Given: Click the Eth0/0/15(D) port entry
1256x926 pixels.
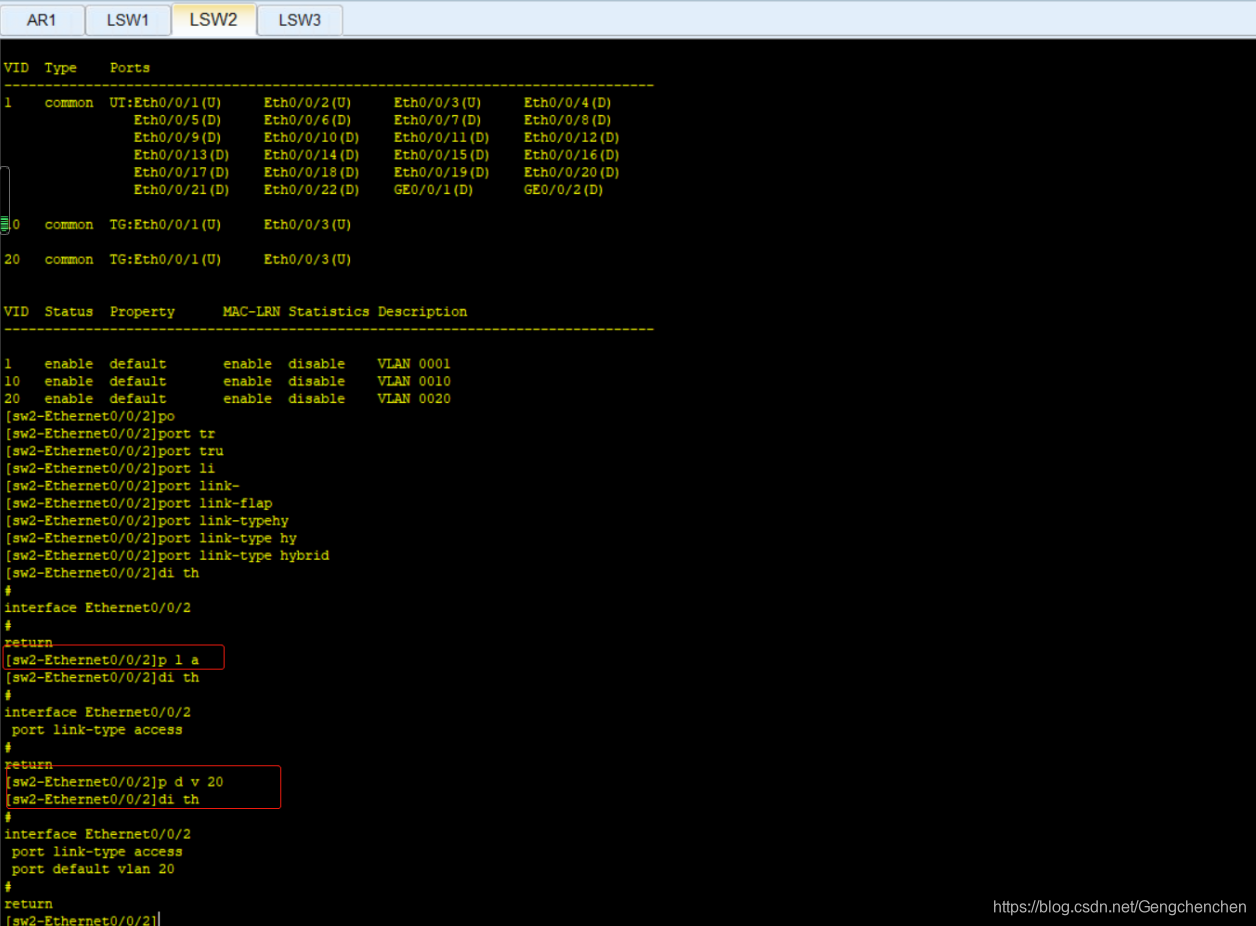Looking at the screenshot, I should tap(442, 155).
